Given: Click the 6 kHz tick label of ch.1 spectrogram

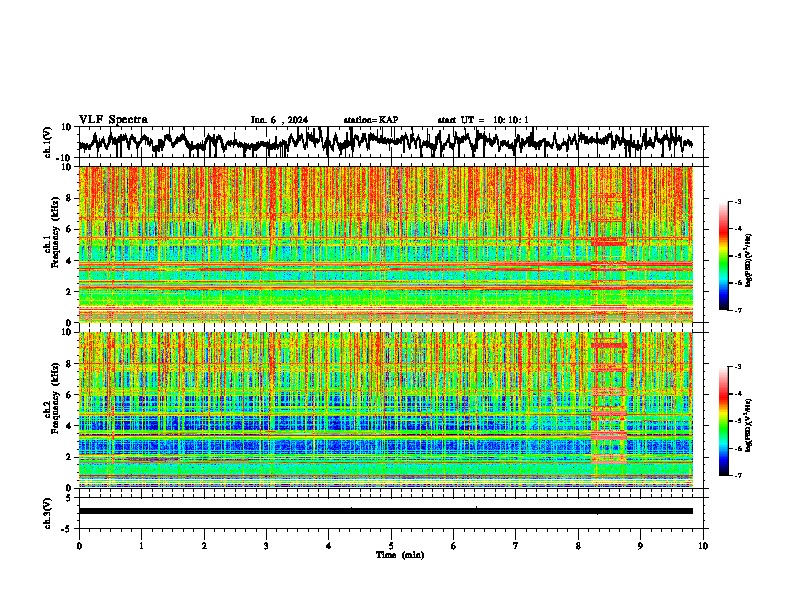Looking at the screenshot, I should (69, 229).
